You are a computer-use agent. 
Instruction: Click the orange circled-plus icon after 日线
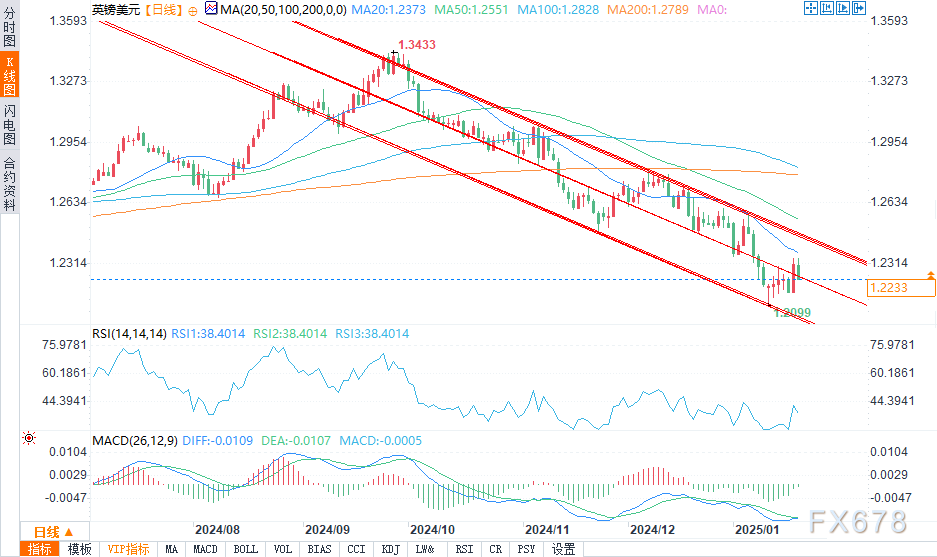click(192, 11)
